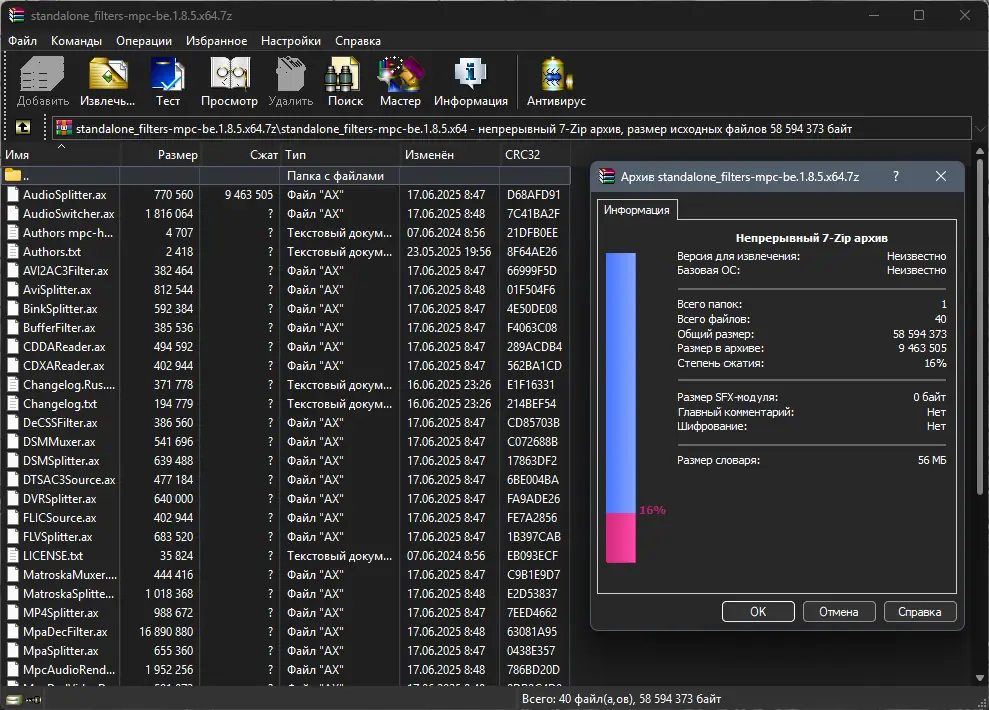The width and height of the screenshot is (989, 710).
Task: Open the Файл menu
Action: pos(22,41)
